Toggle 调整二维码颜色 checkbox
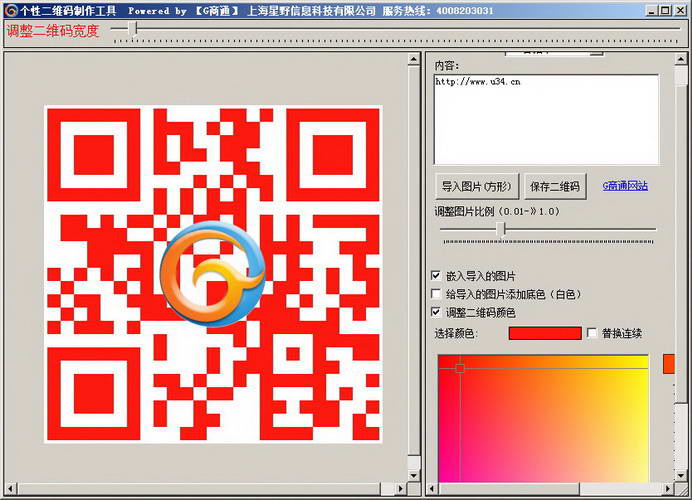The image size is (692, 500). pos(436,312)
